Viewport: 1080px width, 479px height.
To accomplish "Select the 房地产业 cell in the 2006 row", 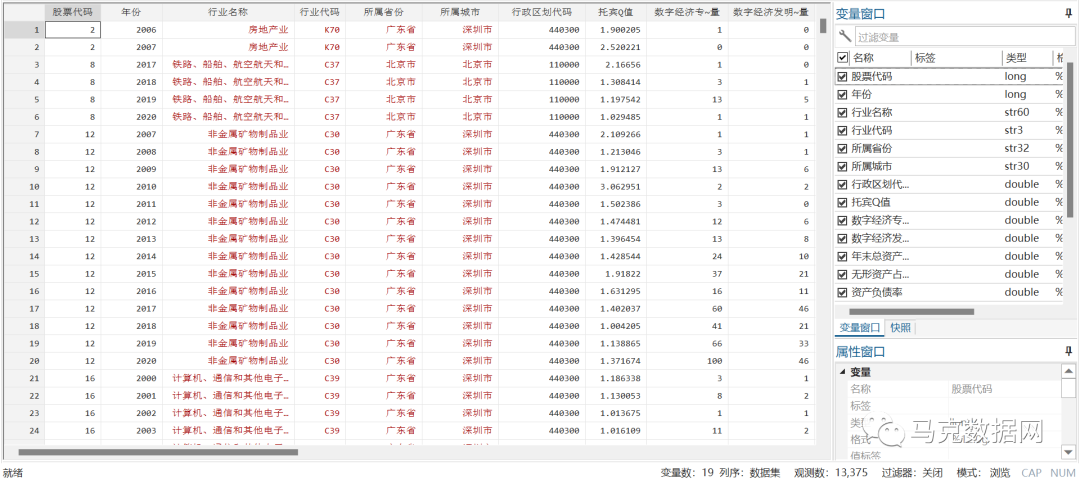I will tap(229, 30).
